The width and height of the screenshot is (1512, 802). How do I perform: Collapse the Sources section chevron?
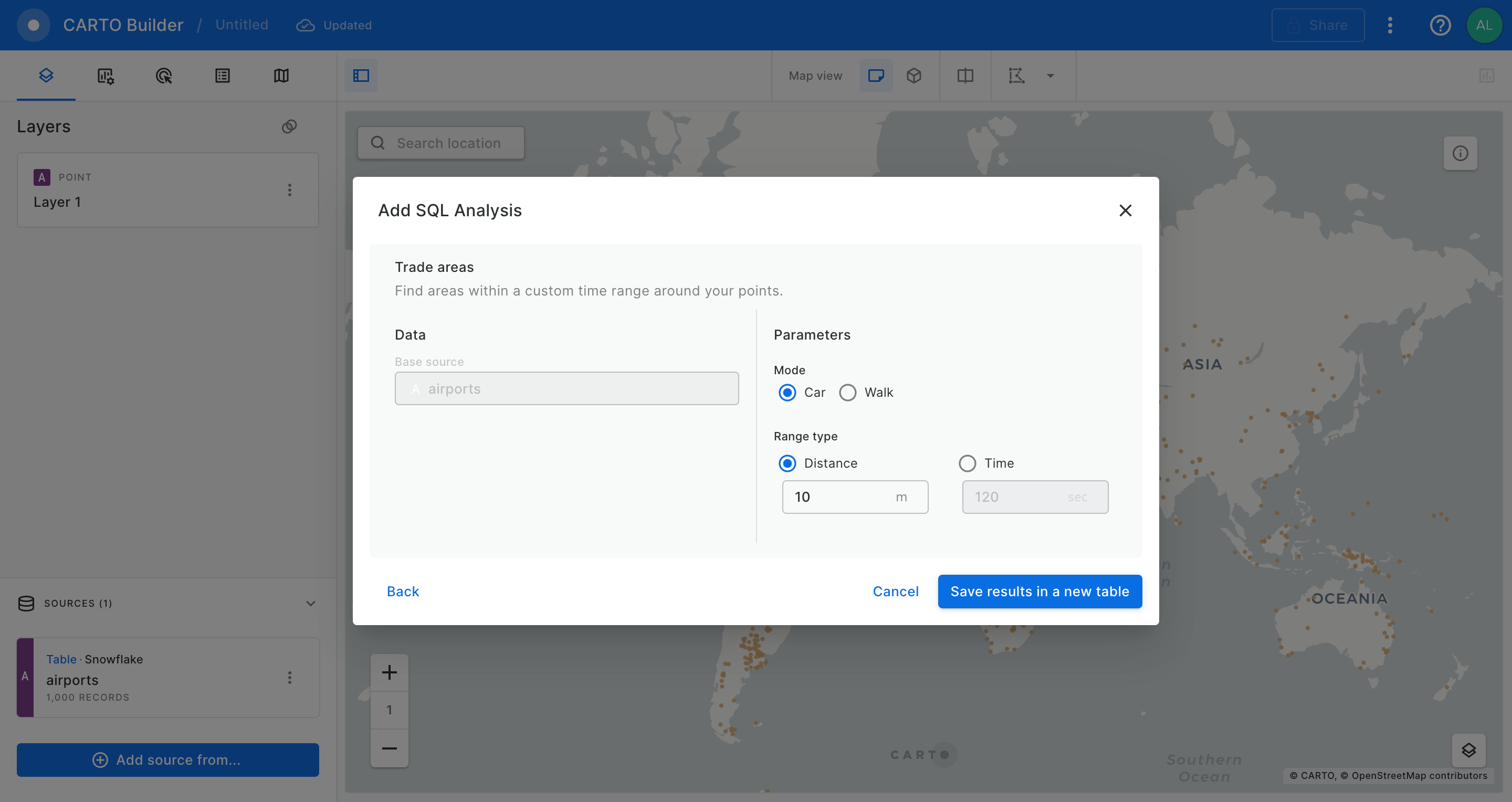pyautogui.click(x=310, y=603)
